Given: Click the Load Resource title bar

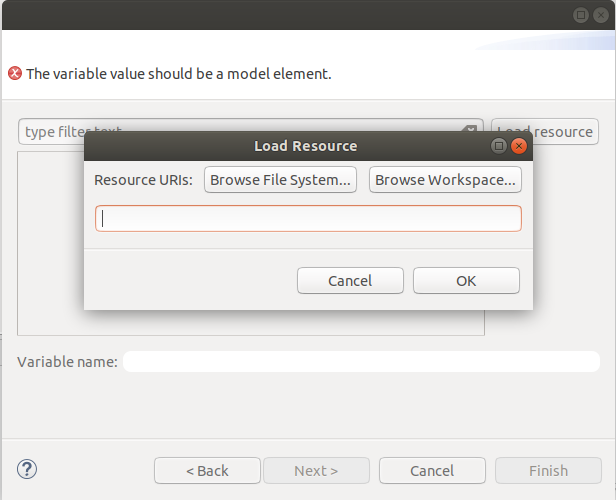Looking at the screenshot, I should click(x=305, y=146).
